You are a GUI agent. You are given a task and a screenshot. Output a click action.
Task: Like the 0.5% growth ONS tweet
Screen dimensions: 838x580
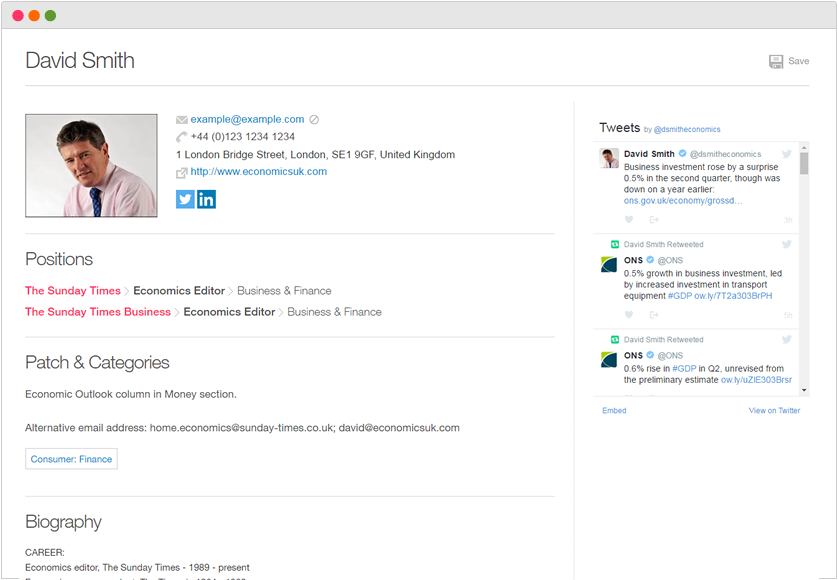click(x=629, y=315)
